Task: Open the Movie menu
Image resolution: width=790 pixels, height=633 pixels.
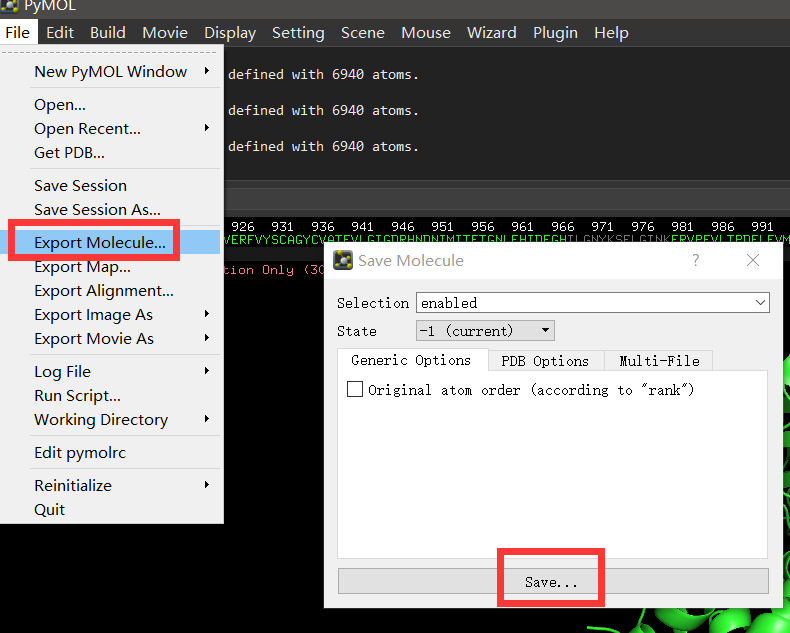Action: (165, 33)
